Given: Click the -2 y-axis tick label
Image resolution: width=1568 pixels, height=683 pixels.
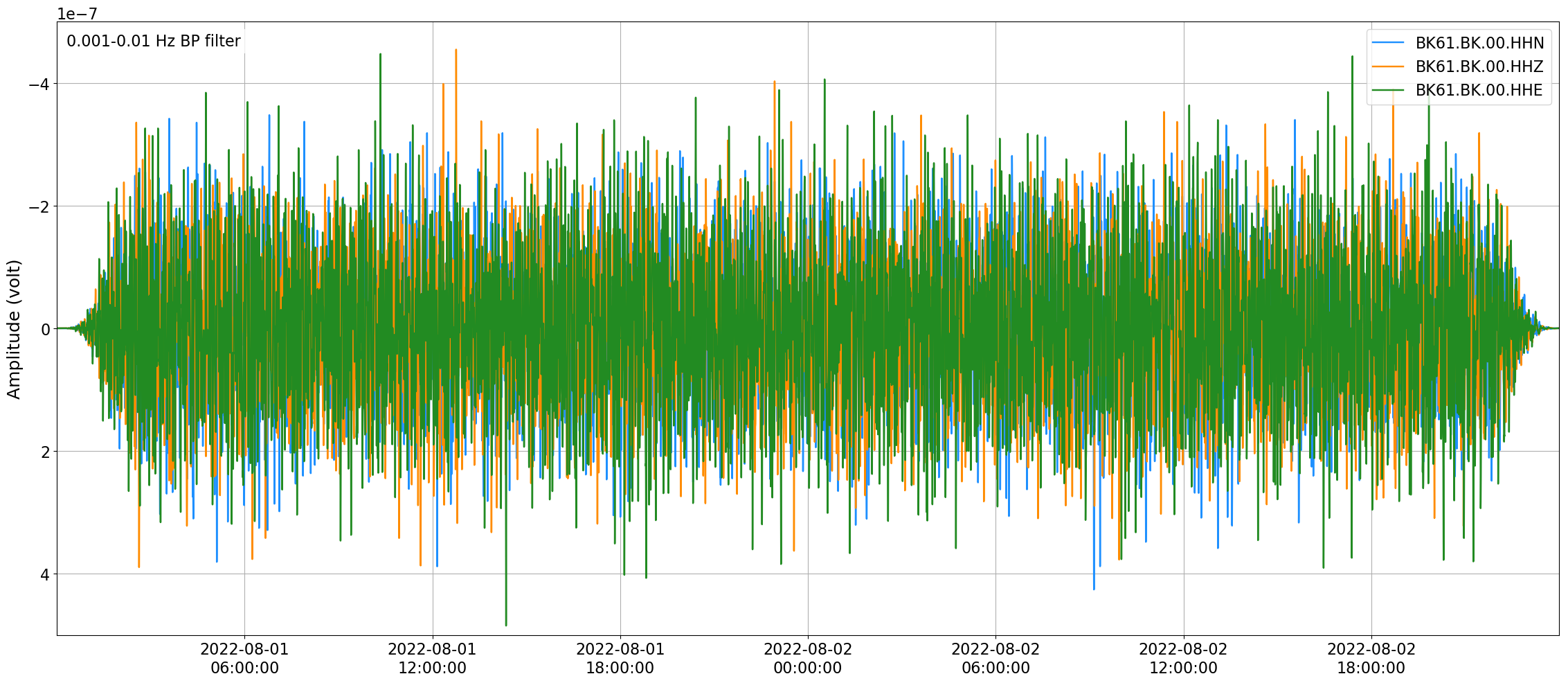Looking at the screenshot, I should pyautogui.click(x=39, y=206).
